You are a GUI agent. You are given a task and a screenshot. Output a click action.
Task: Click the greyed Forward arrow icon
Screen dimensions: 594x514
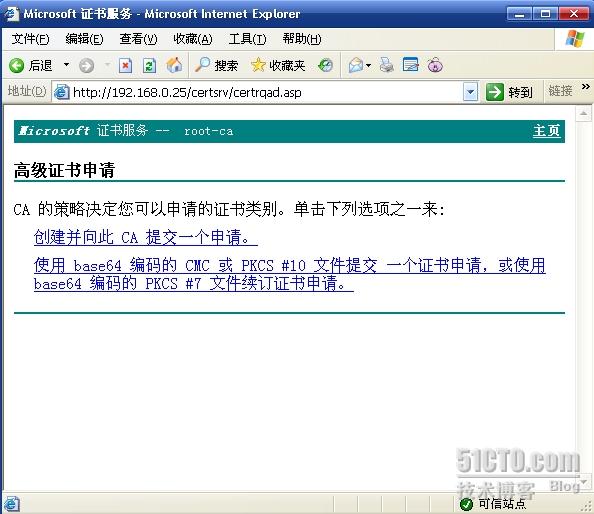tap(86, 66)
